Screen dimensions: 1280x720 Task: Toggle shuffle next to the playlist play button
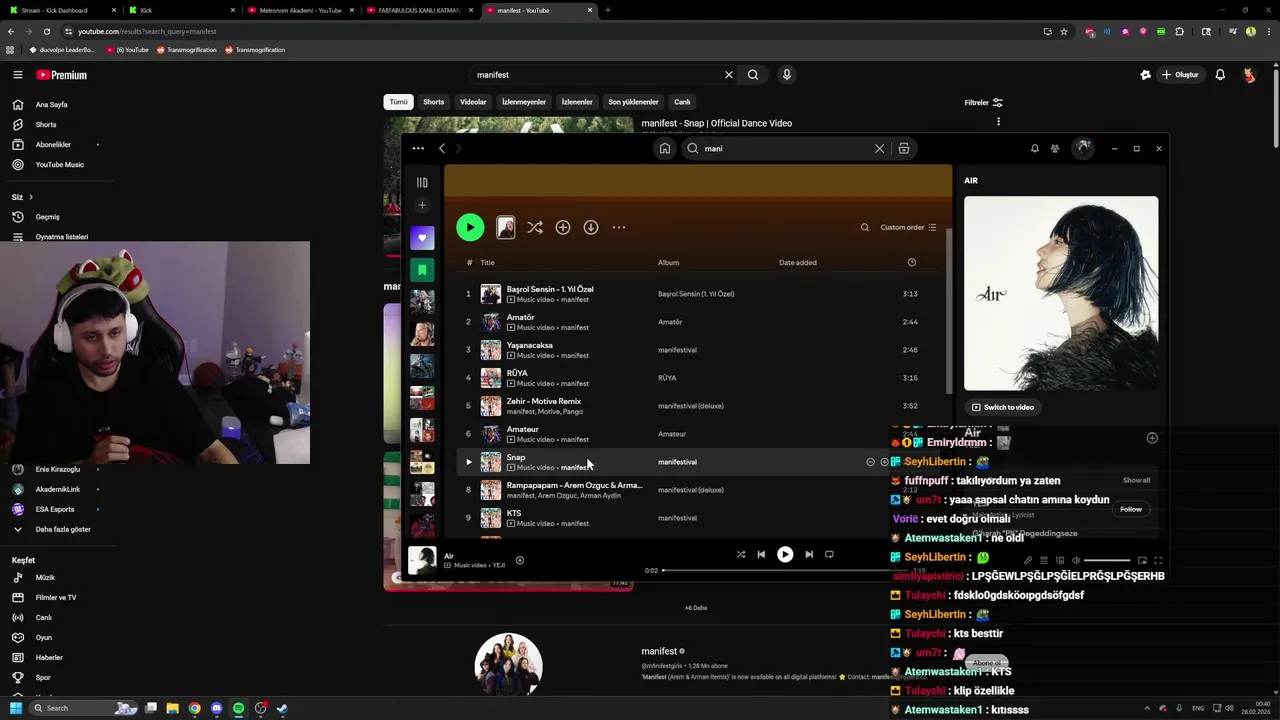click(x=535, y=227)
